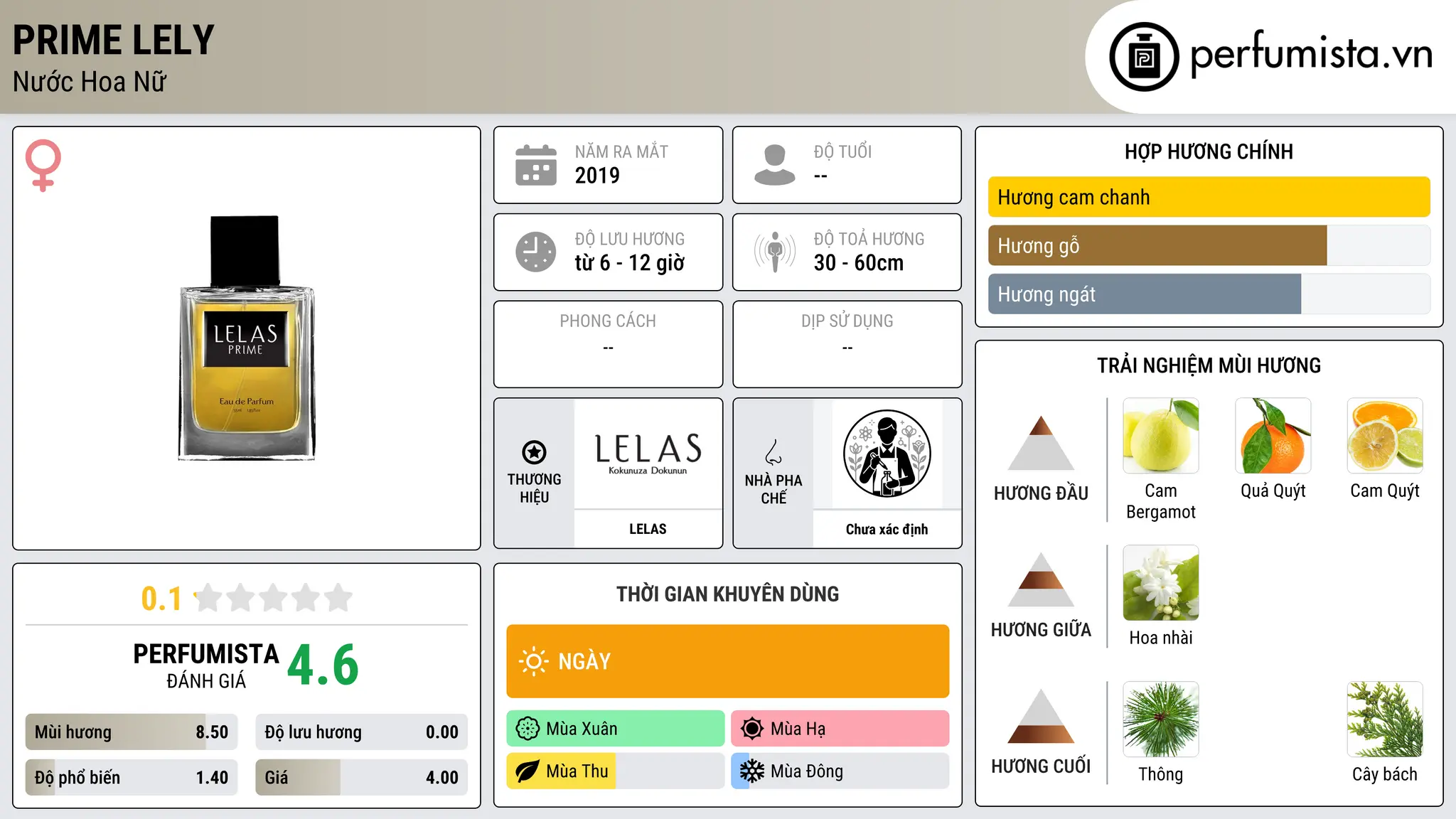This screenshot has width=1456, height=819.
Task: Click the flower icon for Mùa Xuân
Action: [528, 729]
